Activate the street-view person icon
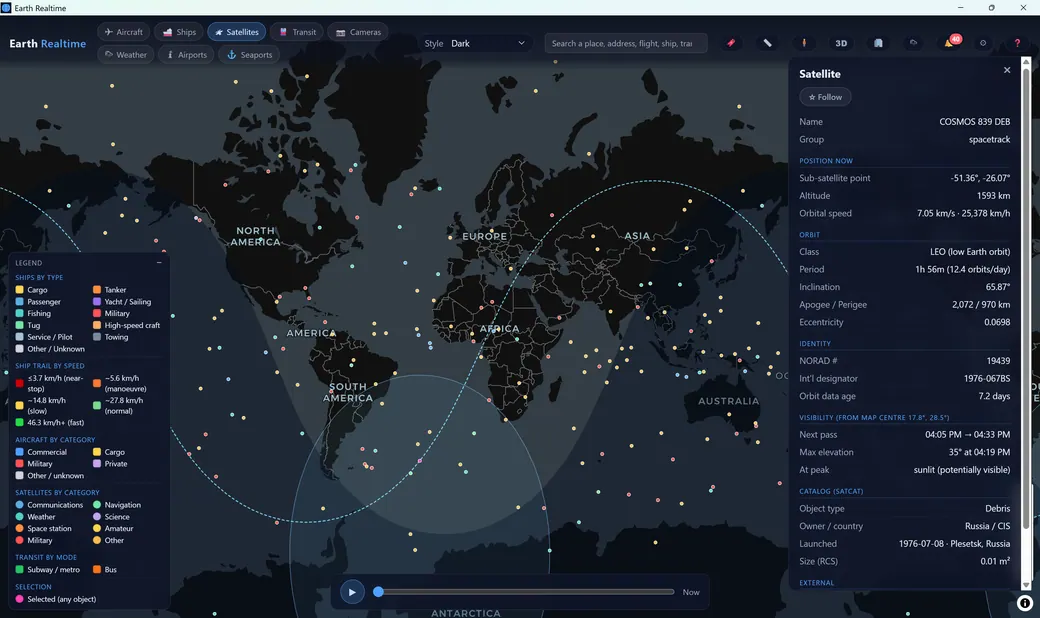 [804, 43]
